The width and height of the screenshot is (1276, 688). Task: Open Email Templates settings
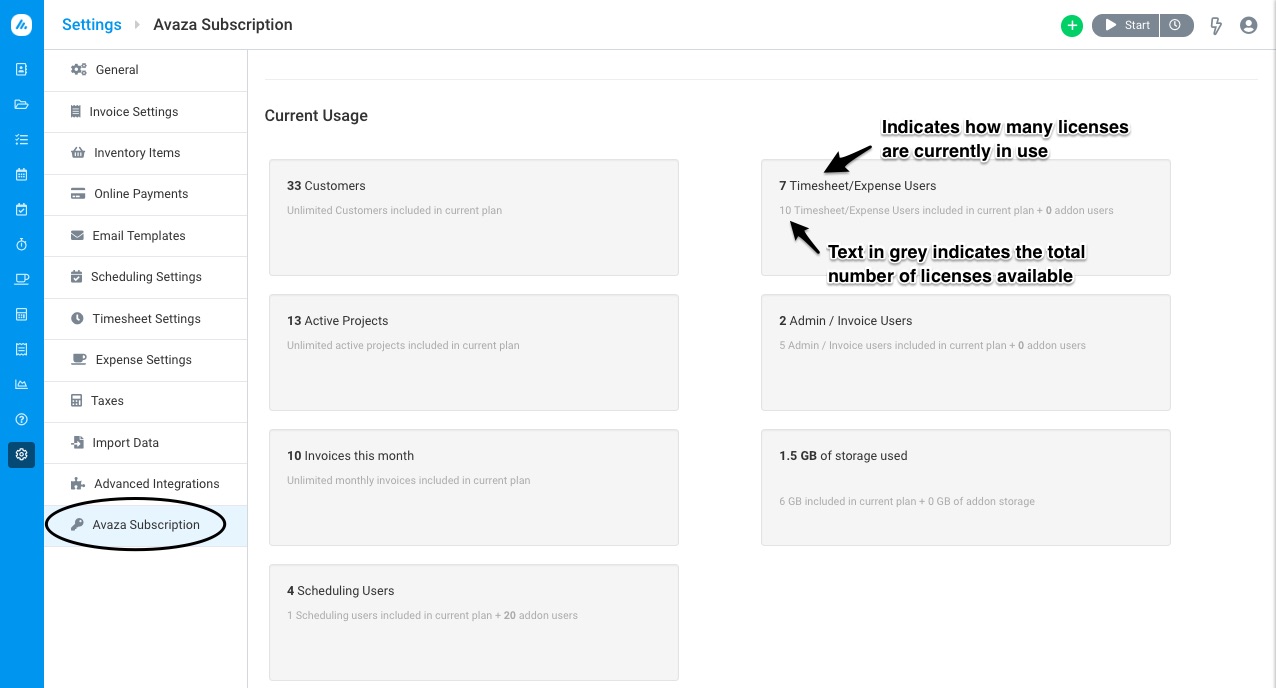[146, 236]
